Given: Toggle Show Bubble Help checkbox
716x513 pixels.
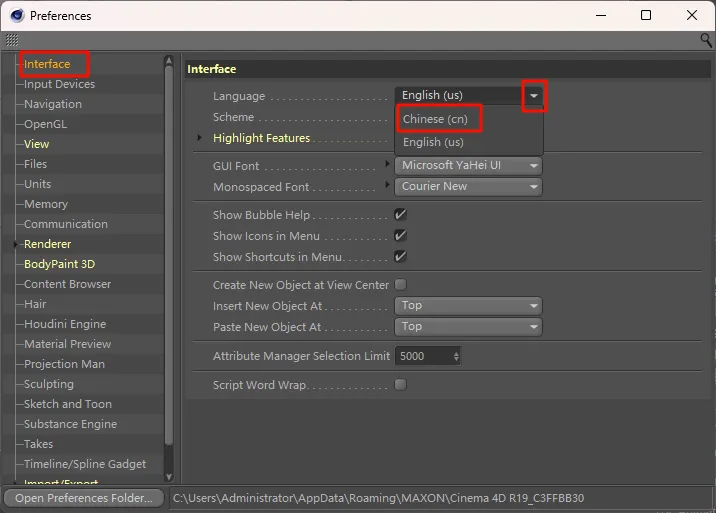Looking at the screenshot, I should [x=400, y=214].
